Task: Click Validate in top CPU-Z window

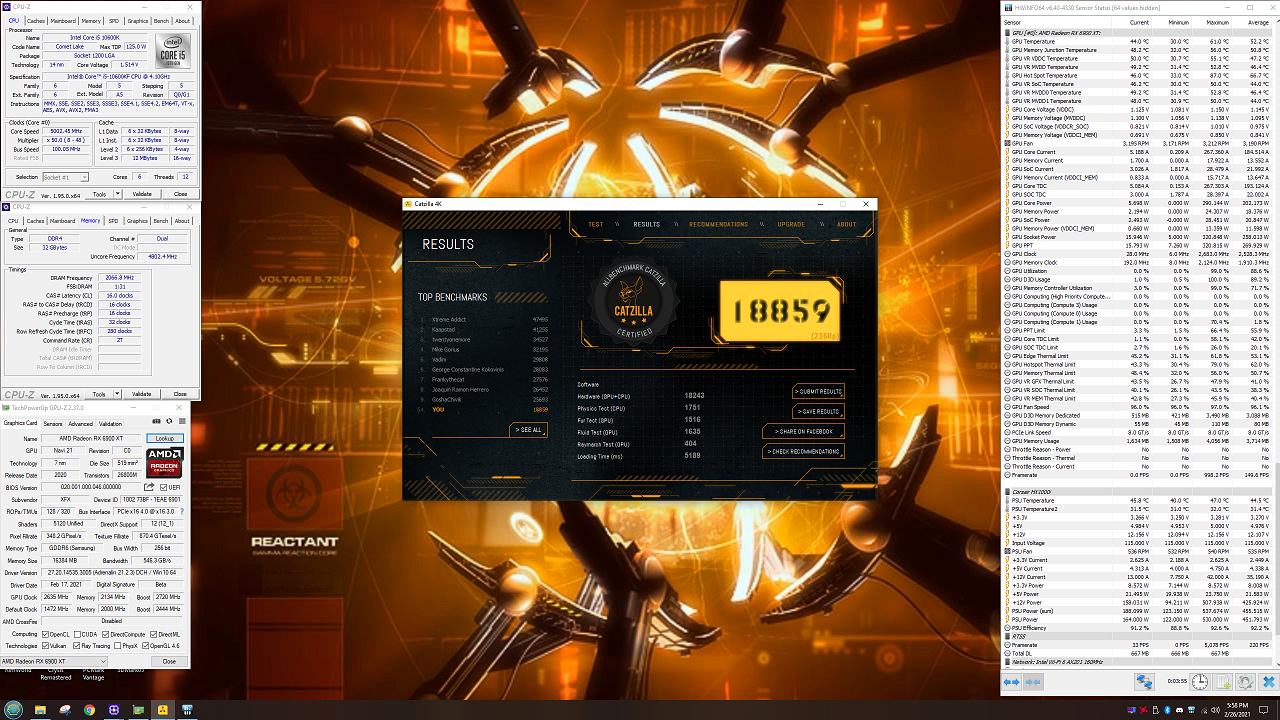Action: 143,194
